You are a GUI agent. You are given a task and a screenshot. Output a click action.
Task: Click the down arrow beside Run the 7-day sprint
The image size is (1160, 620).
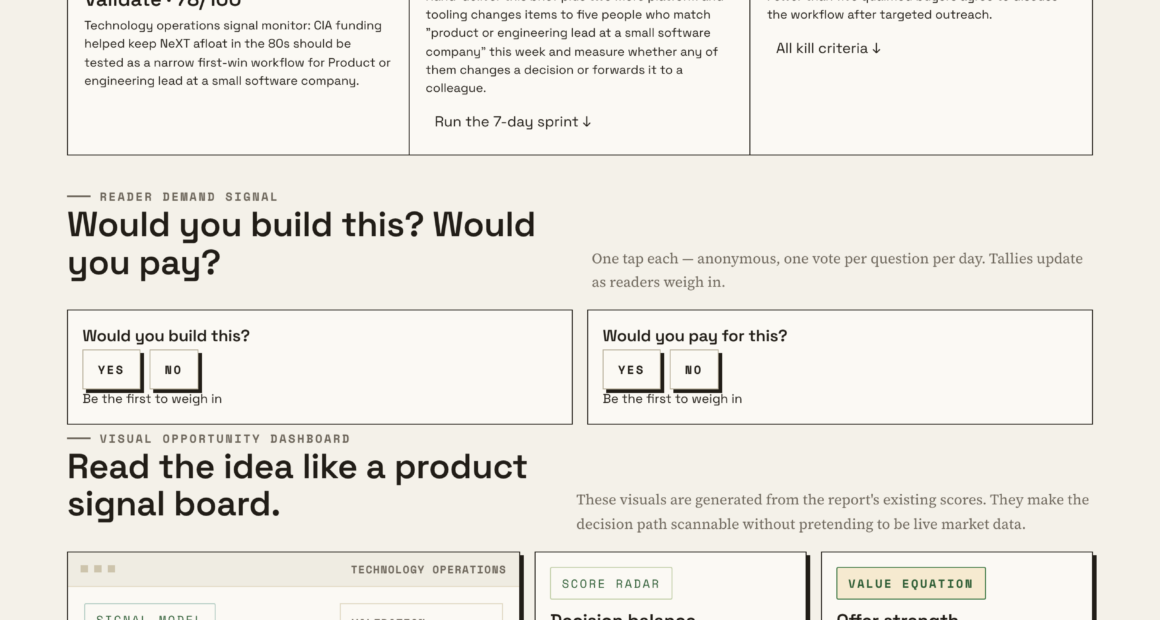pyautogui.click(x=587, y=122)
